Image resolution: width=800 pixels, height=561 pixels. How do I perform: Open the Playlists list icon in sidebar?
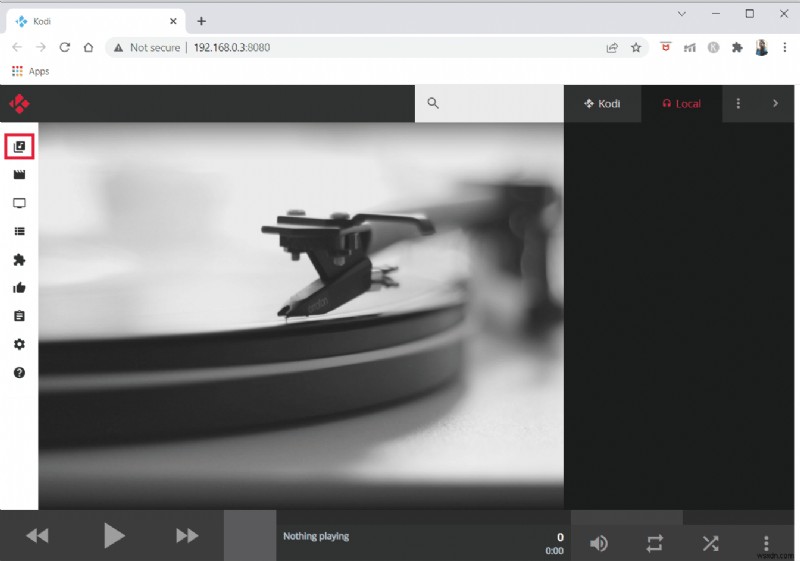pos(19,231)
